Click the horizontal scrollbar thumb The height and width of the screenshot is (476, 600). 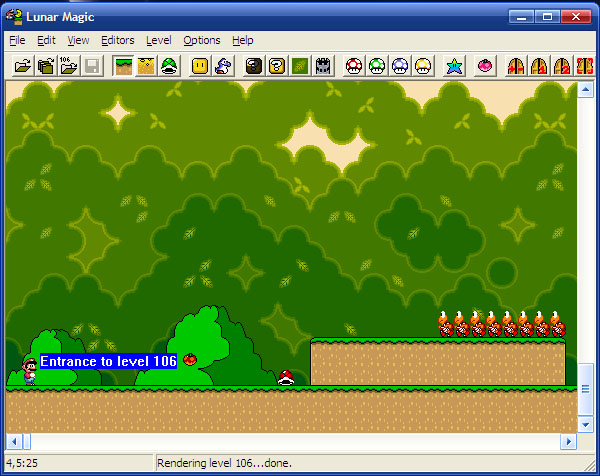[27, 442]
